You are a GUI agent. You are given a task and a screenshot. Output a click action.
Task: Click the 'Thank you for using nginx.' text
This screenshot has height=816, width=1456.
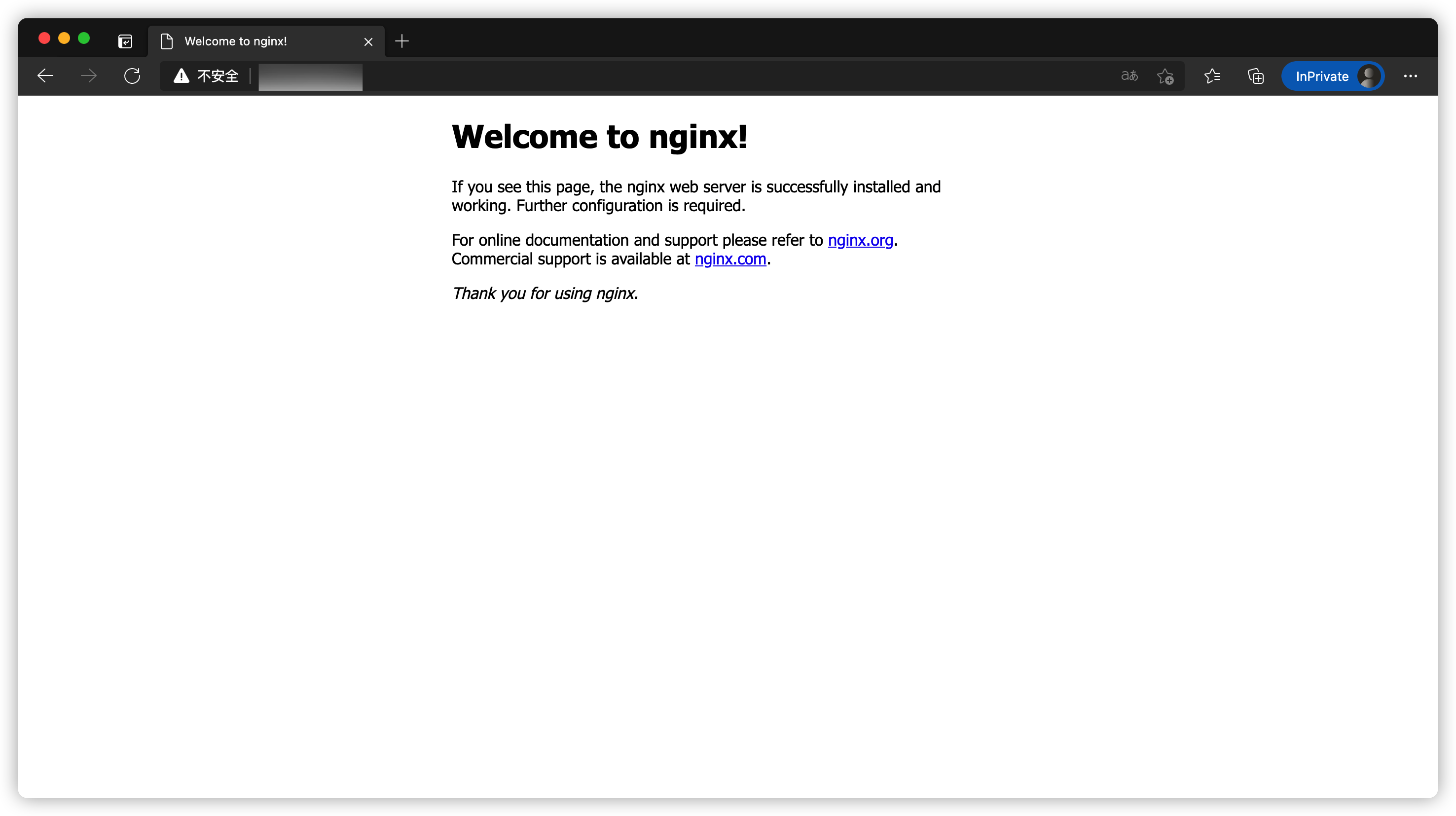(x=545, y=294)
